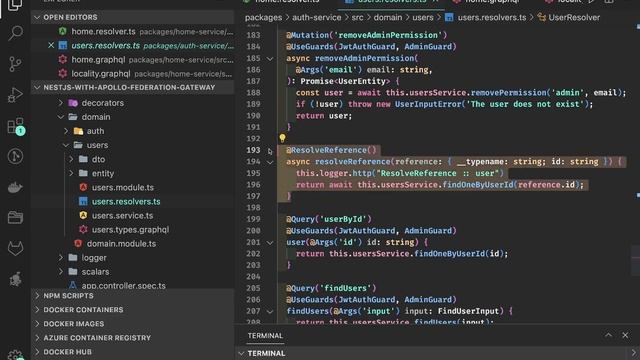
Task: Open users.types.graphql in explorer
Action: click(130, 230)
